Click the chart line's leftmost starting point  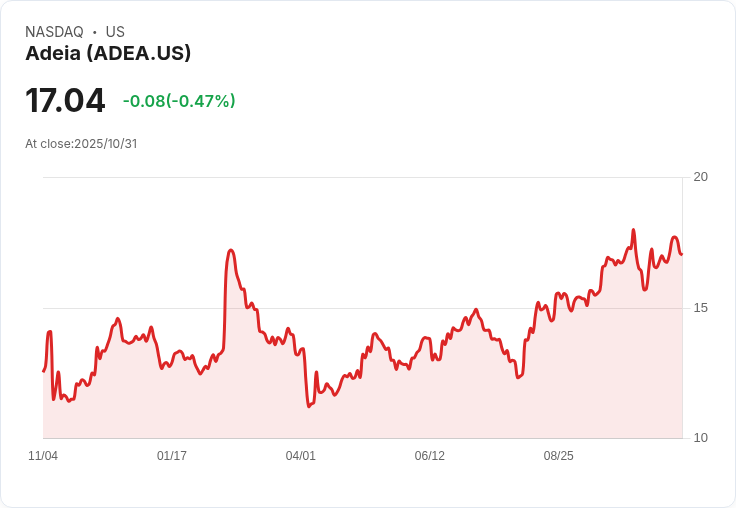tap(44, 371)
